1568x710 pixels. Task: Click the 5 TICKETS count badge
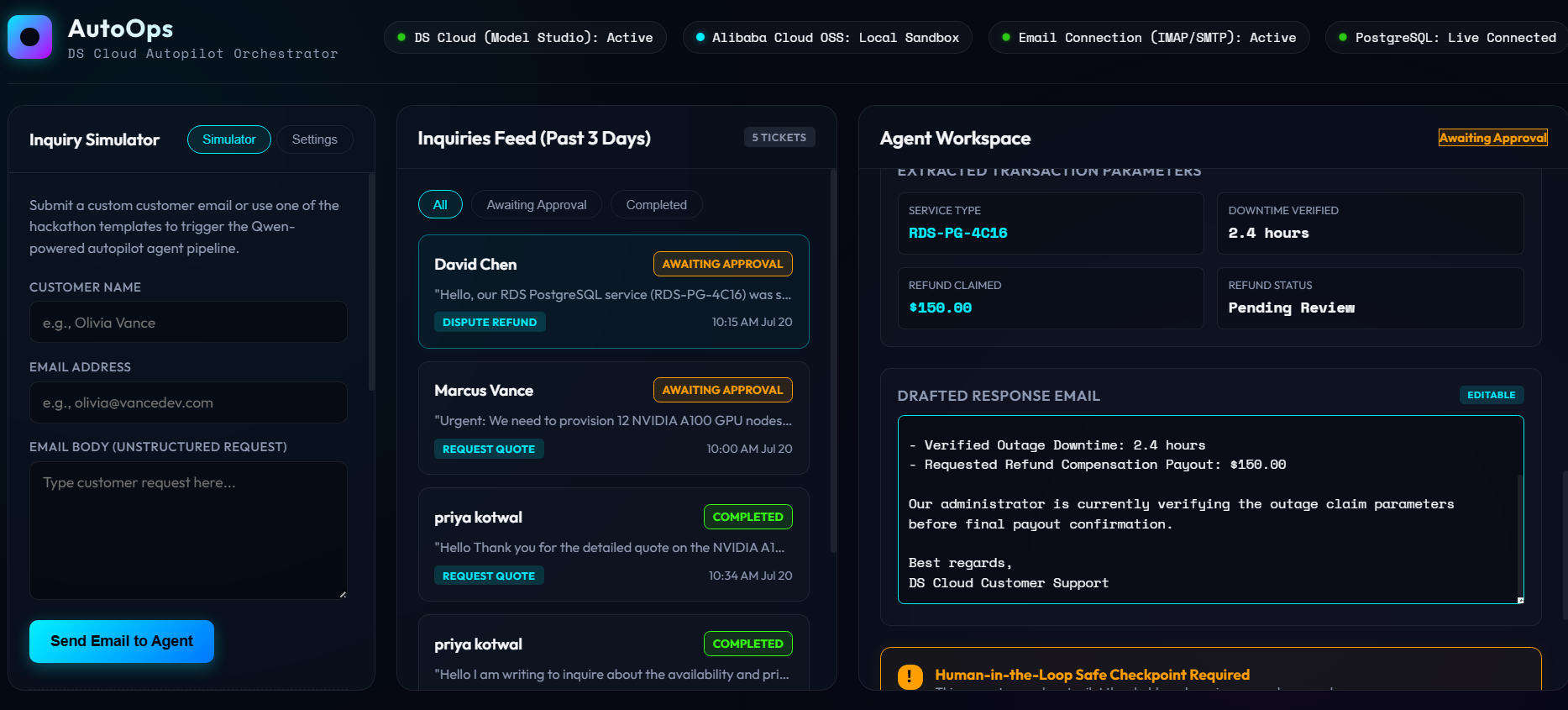pyautogui.click(x=779, y=137)
